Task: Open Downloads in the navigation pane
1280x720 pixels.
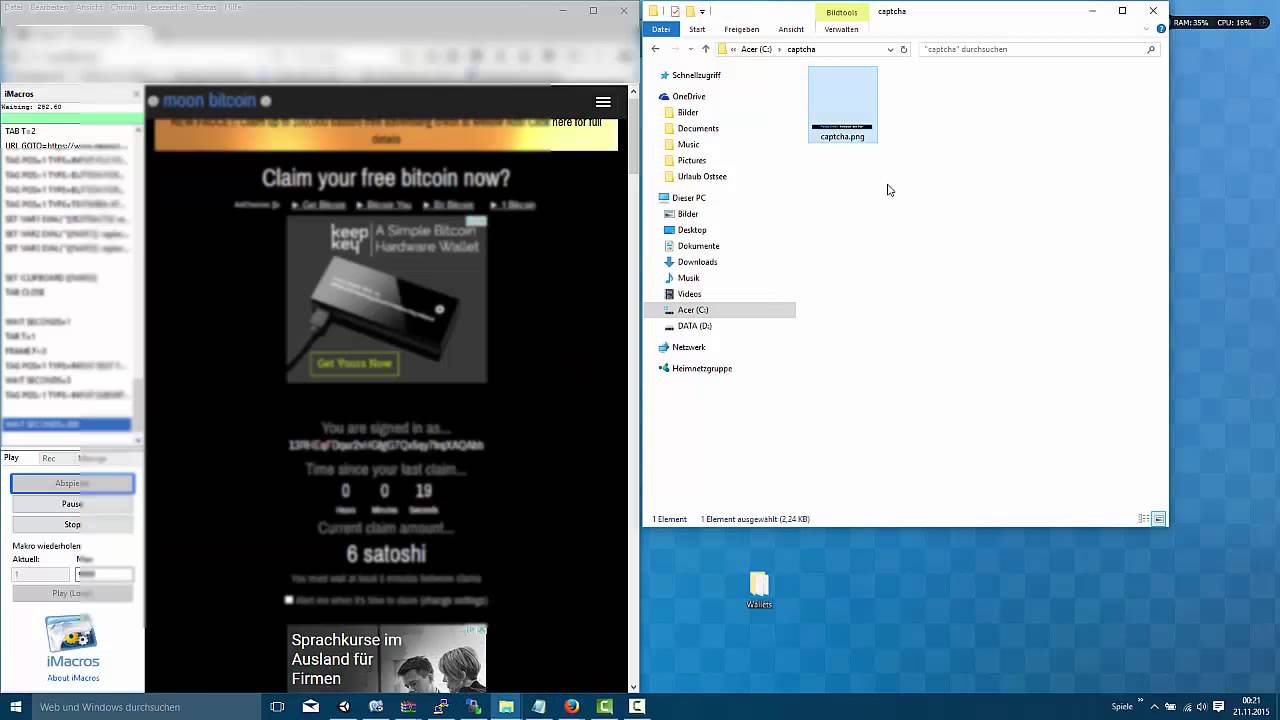Action: coord(697,262)
